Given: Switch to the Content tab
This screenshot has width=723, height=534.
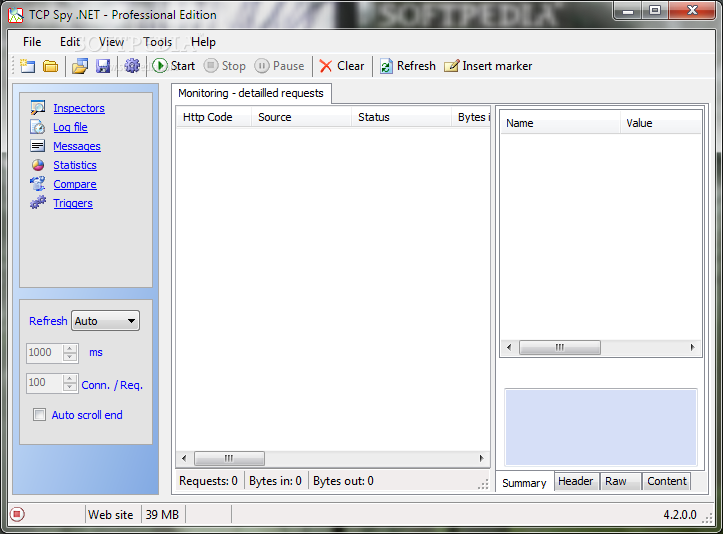Looking at the screenshot, I should 667,481.
